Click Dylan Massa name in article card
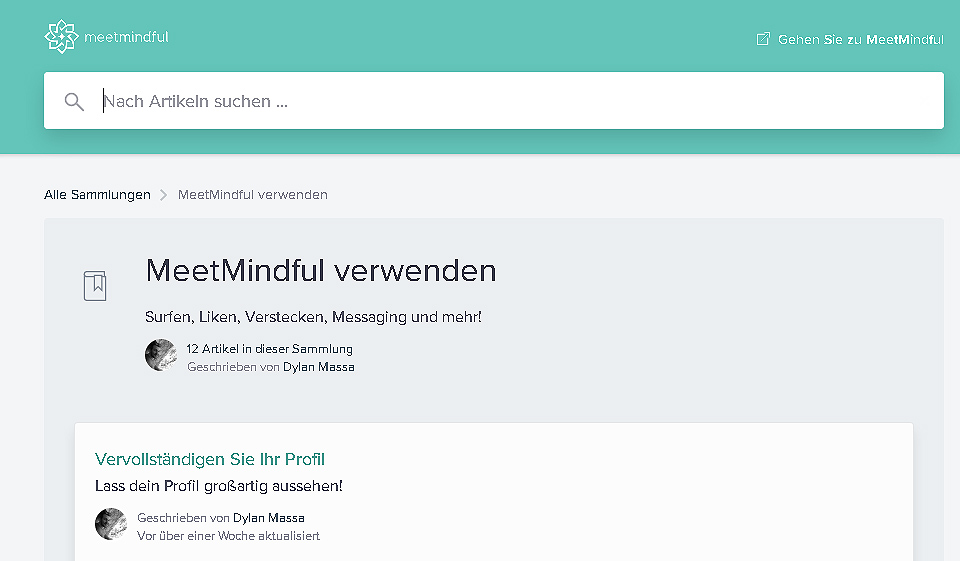This screenshot has height=561, width=960. coord(268,518)
